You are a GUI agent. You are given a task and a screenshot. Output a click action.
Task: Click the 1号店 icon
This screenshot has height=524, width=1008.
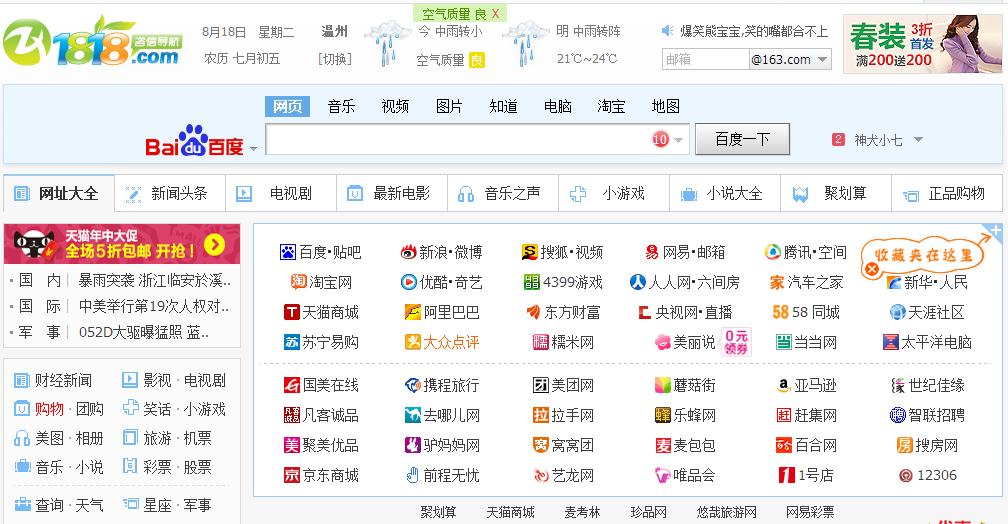point(786,475)
